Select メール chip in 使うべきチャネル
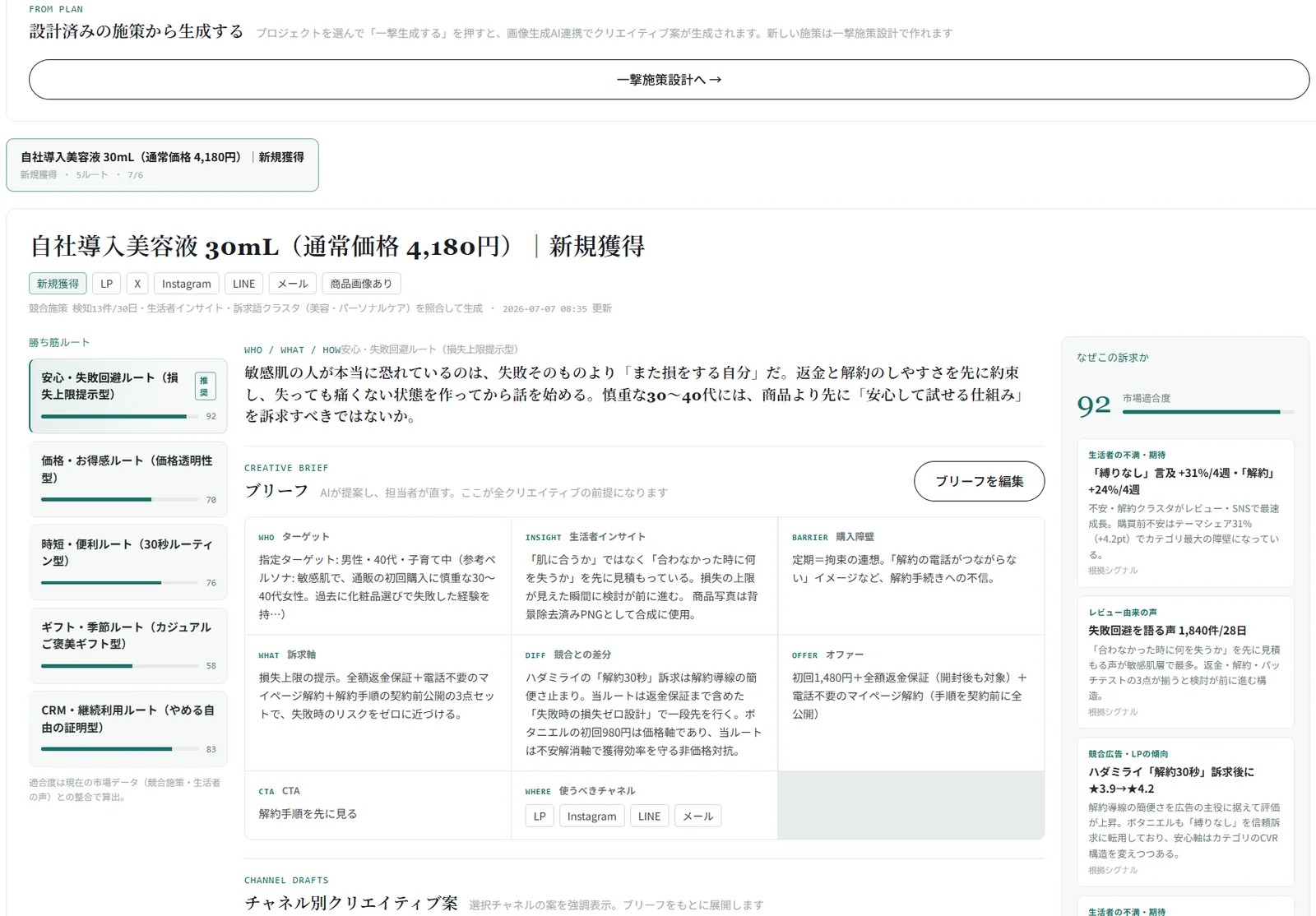 click(x=698, y=816)
